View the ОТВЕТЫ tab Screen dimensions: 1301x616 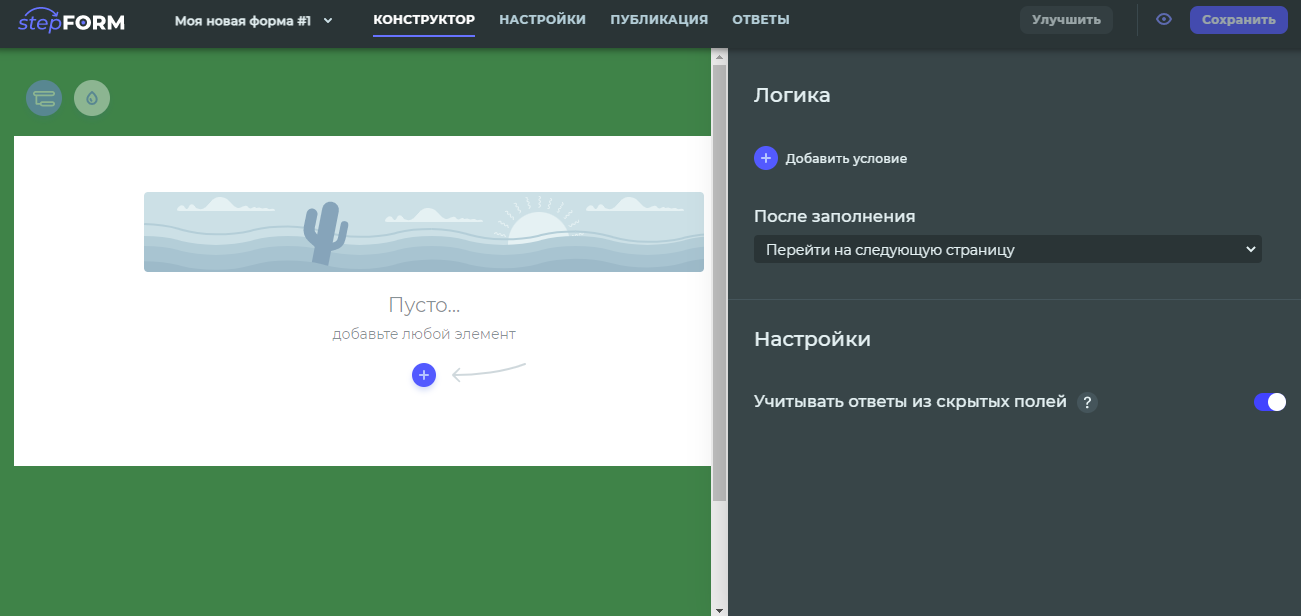point(761,18)
